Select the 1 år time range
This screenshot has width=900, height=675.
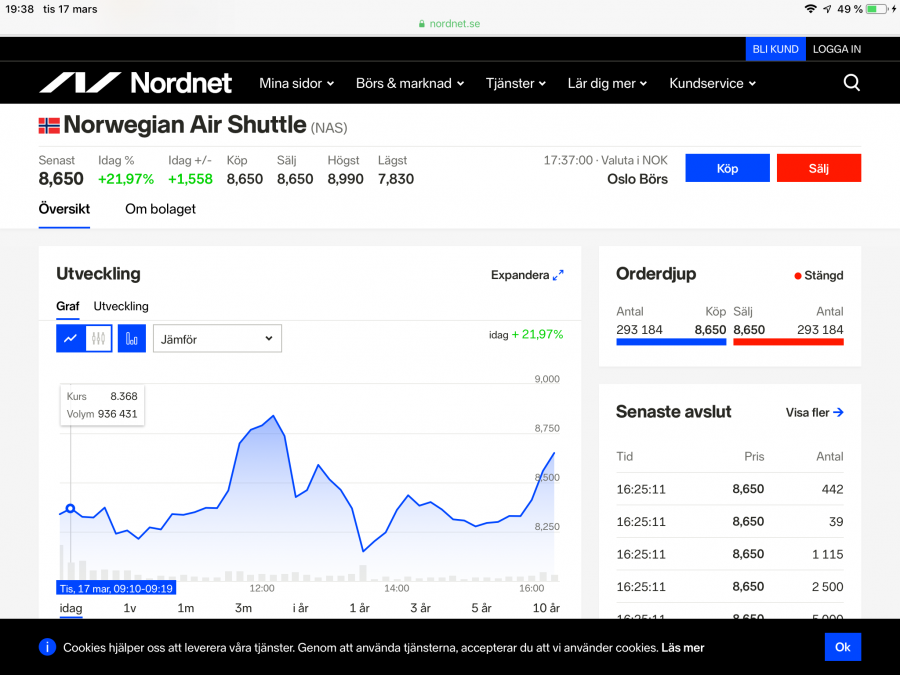359,608
